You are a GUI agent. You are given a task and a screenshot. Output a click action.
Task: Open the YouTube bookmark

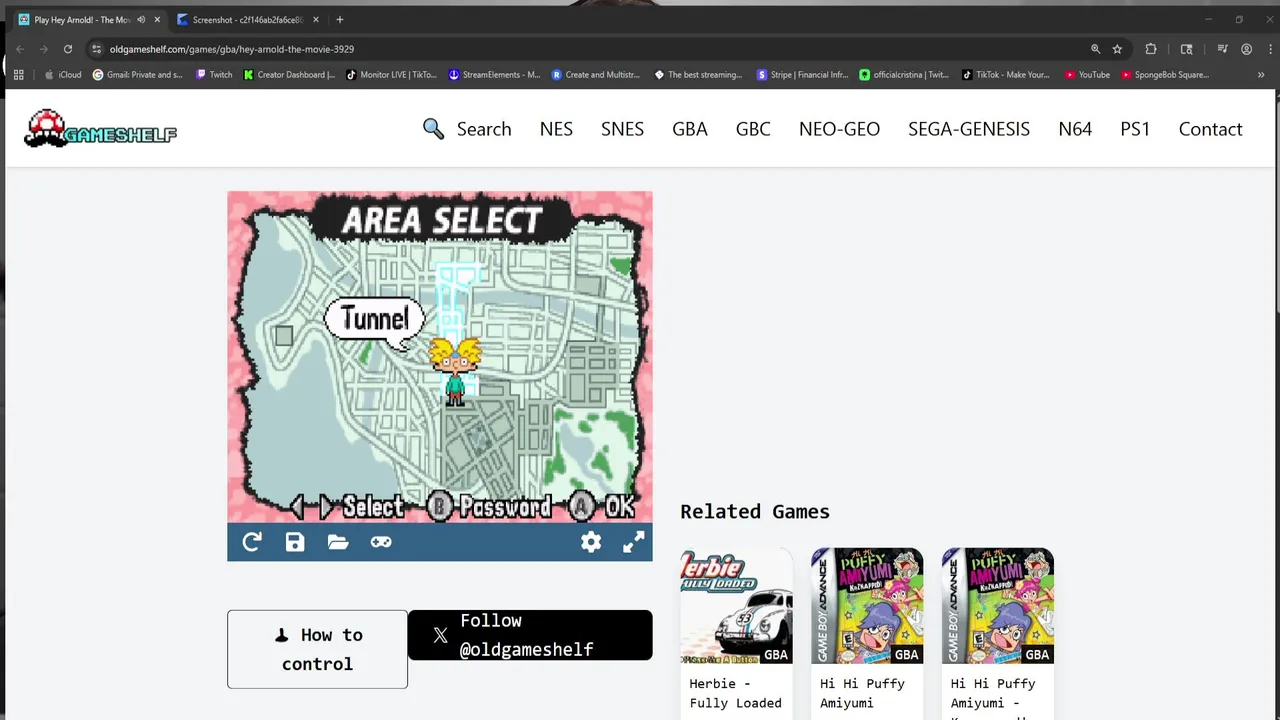click(x=1088, y=74)
